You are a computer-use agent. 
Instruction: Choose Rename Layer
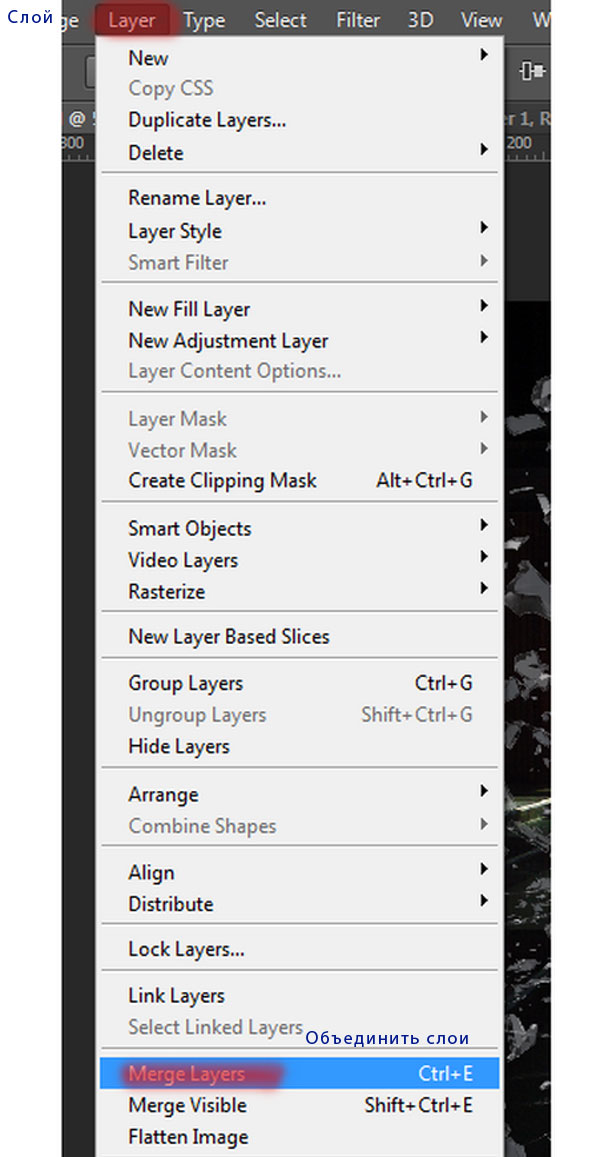pyautogui.click(x=300, y=198)
